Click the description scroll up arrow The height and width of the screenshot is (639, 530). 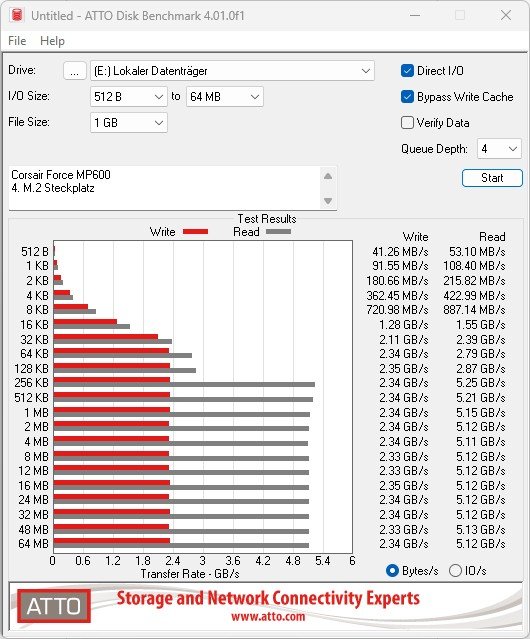328,176
